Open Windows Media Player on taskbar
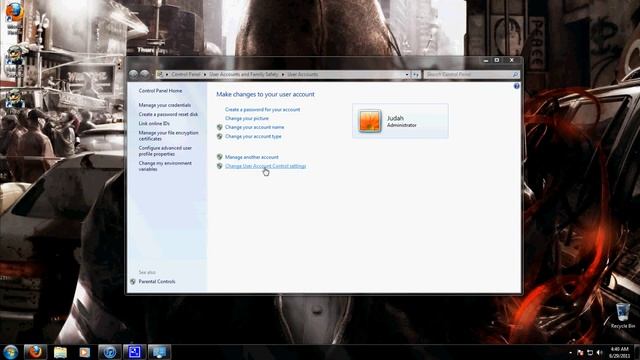The width and height of the screenshot is (640, 360). point(84,352)
